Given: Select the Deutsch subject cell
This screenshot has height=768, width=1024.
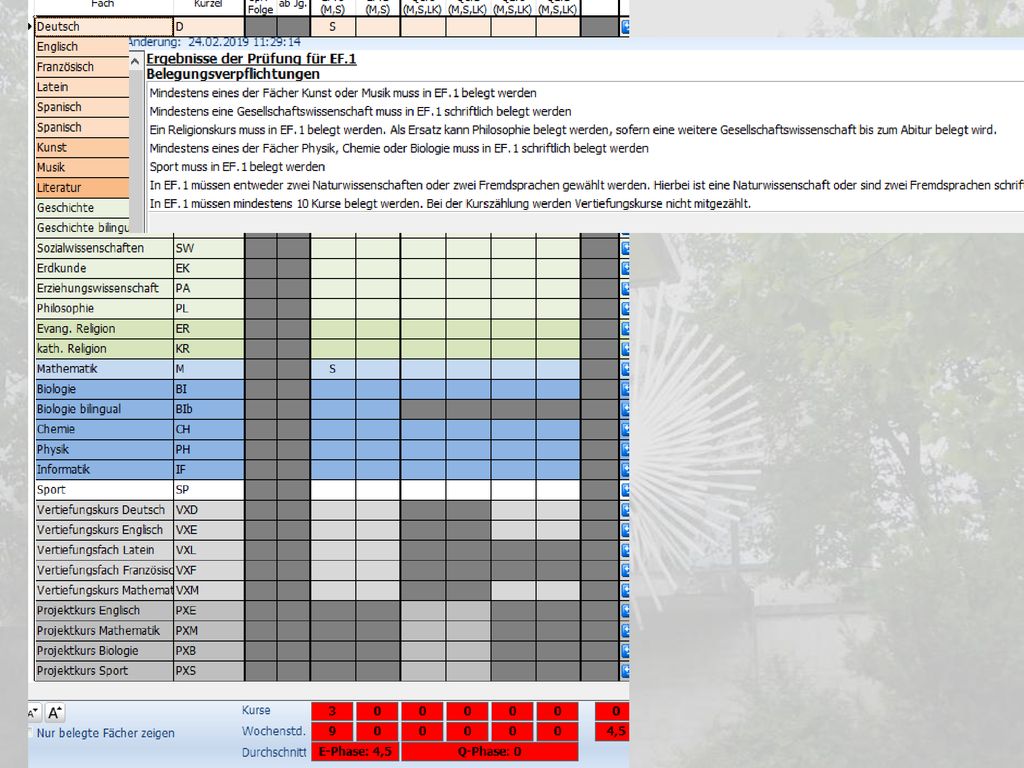Looking at the screenshot, I should [x=104, y=27].
